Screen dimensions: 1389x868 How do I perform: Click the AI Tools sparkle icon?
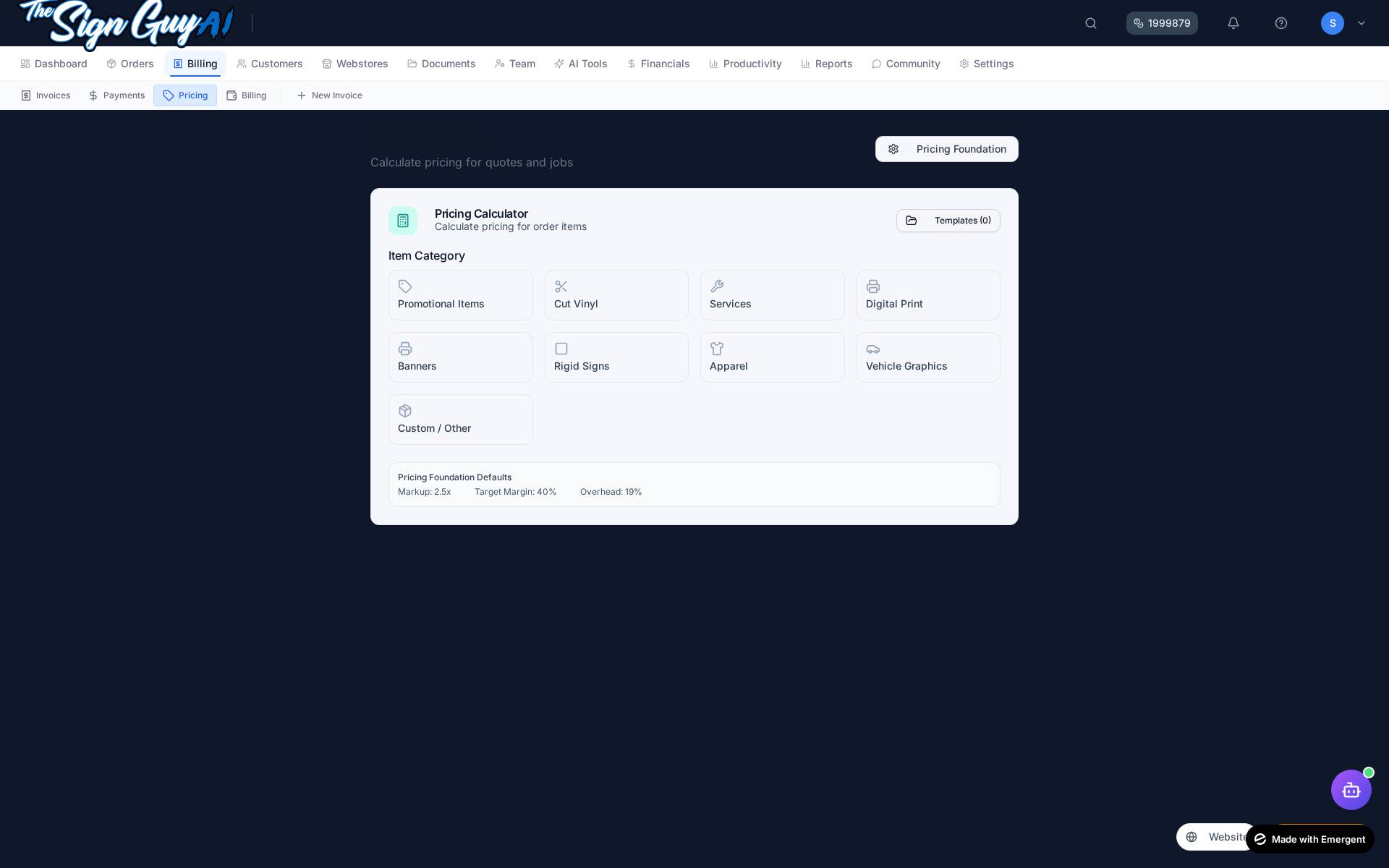click(x=559, y=64)
